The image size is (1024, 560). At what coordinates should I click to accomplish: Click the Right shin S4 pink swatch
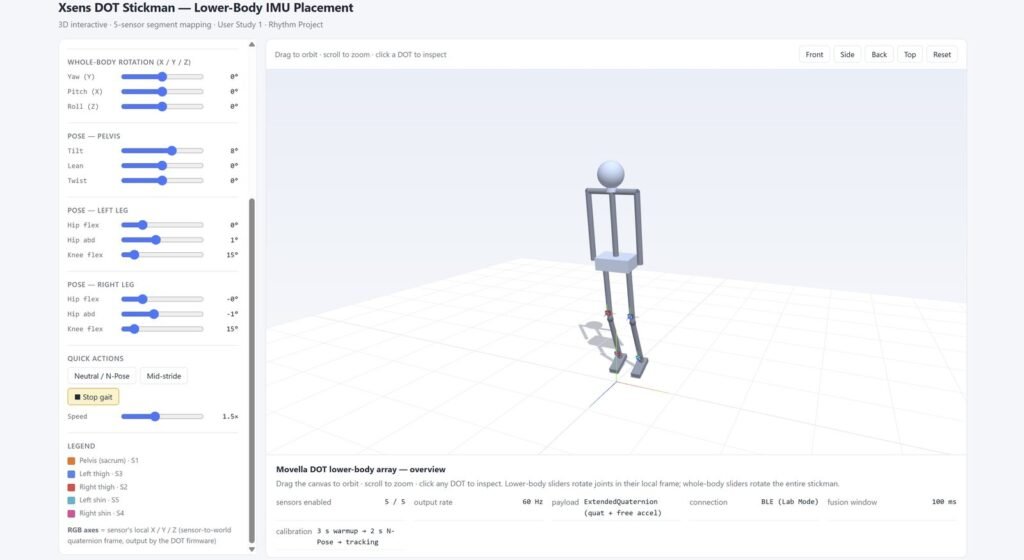pos(71,514)
